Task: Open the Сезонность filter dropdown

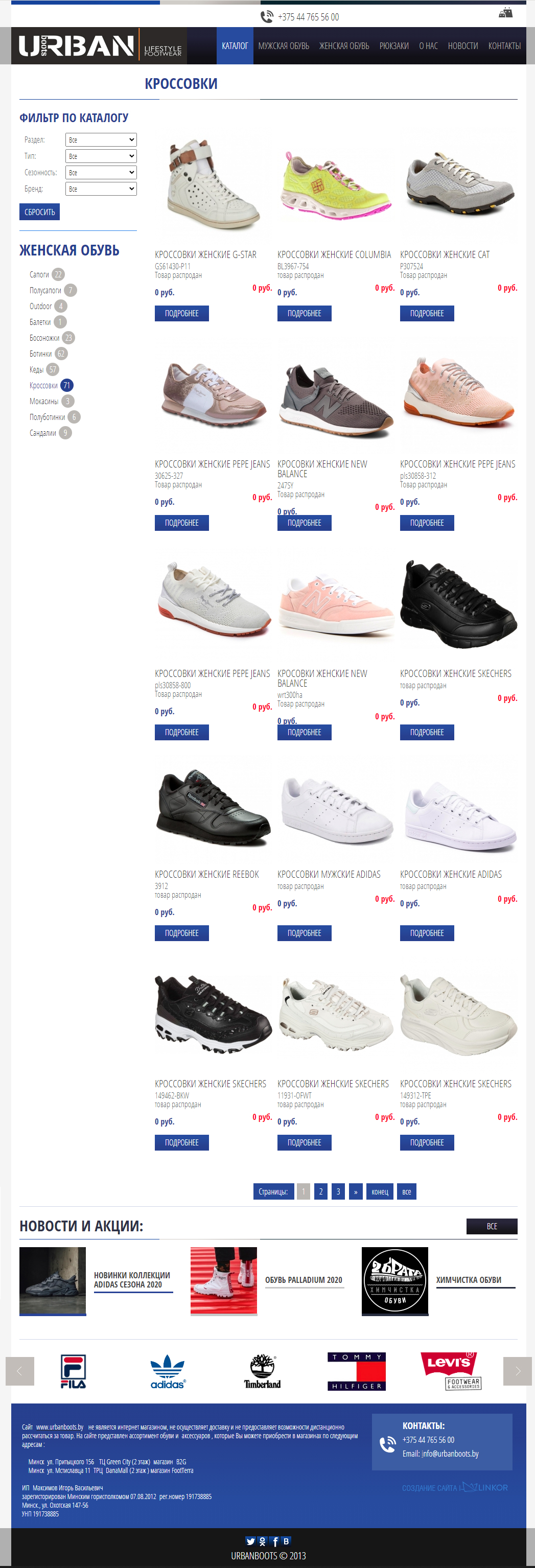Action: (101, 173)
